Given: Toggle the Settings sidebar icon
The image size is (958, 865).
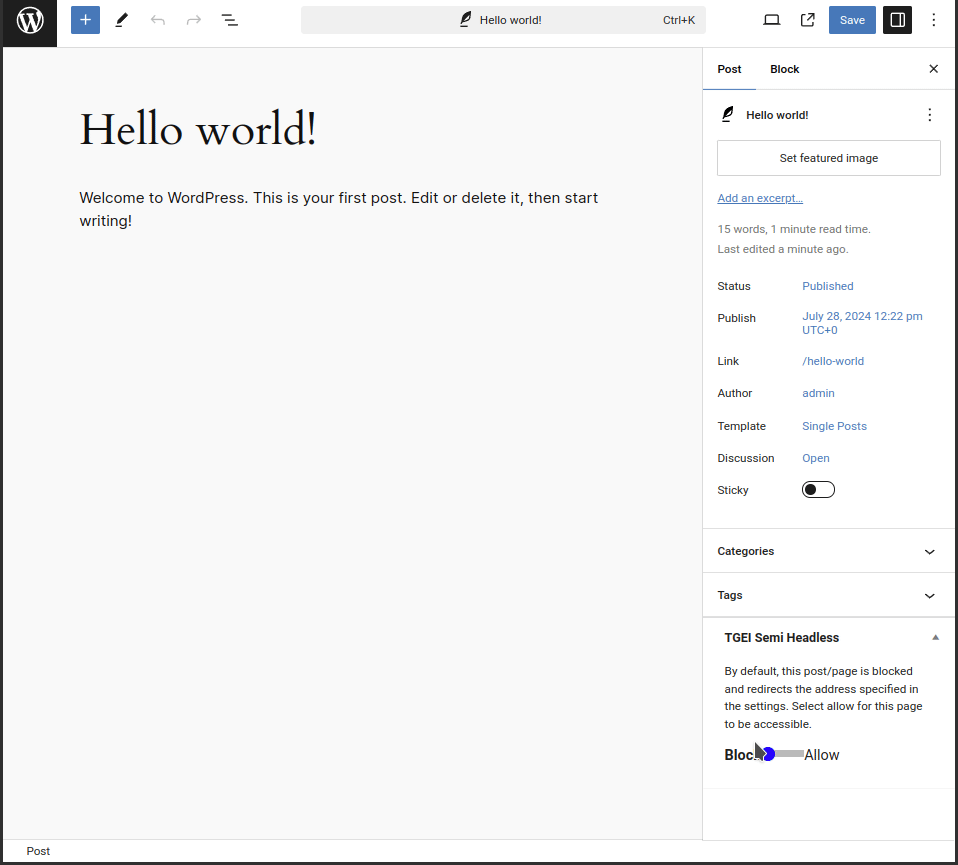Looking at the screenshot, I should (898, 20).
